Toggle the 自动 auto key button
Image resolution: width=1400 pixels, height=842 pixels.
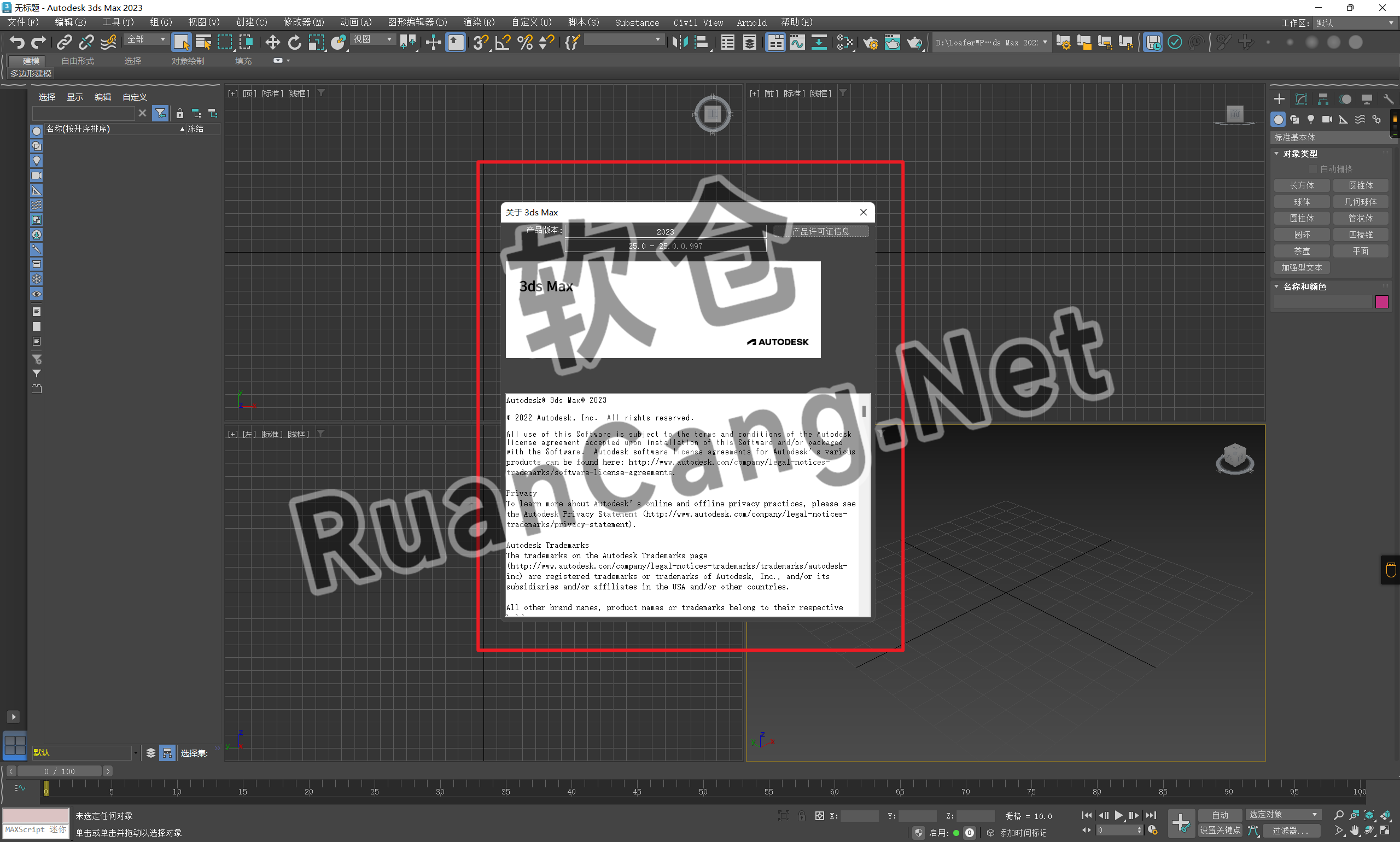[1220, 815]
